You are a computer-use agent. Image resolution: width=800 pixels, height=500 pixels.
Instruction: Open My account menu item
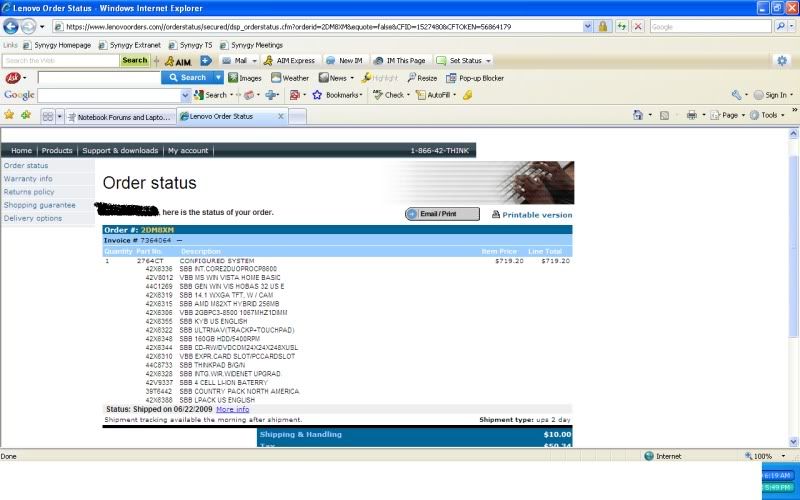(188, 151)
